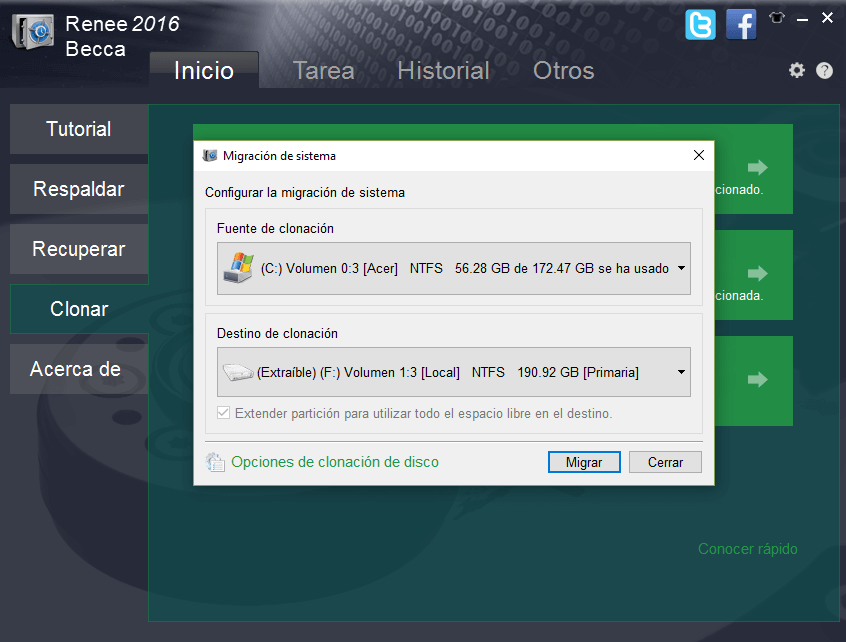Screen dimensions: 846x642
Task: Open the Facebook link icon
Action: [741, 25]
